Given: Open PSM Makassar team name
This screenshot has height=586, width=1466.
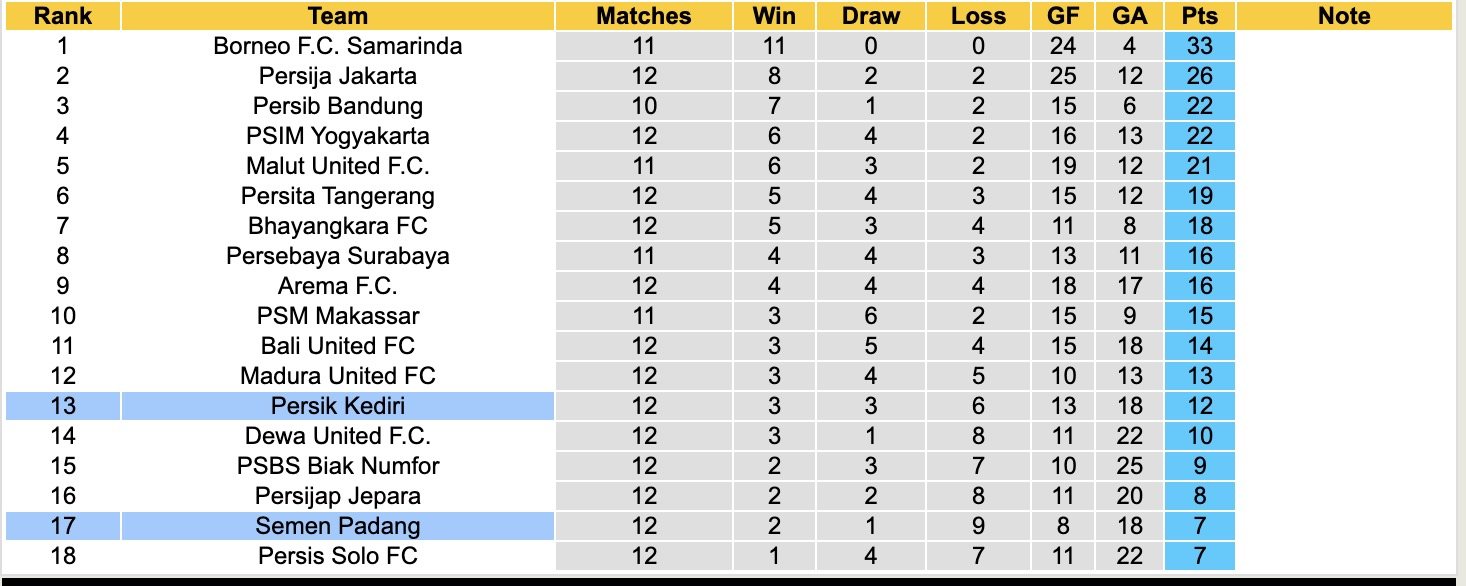Looking at the screenshot, I should pos(338,316).
